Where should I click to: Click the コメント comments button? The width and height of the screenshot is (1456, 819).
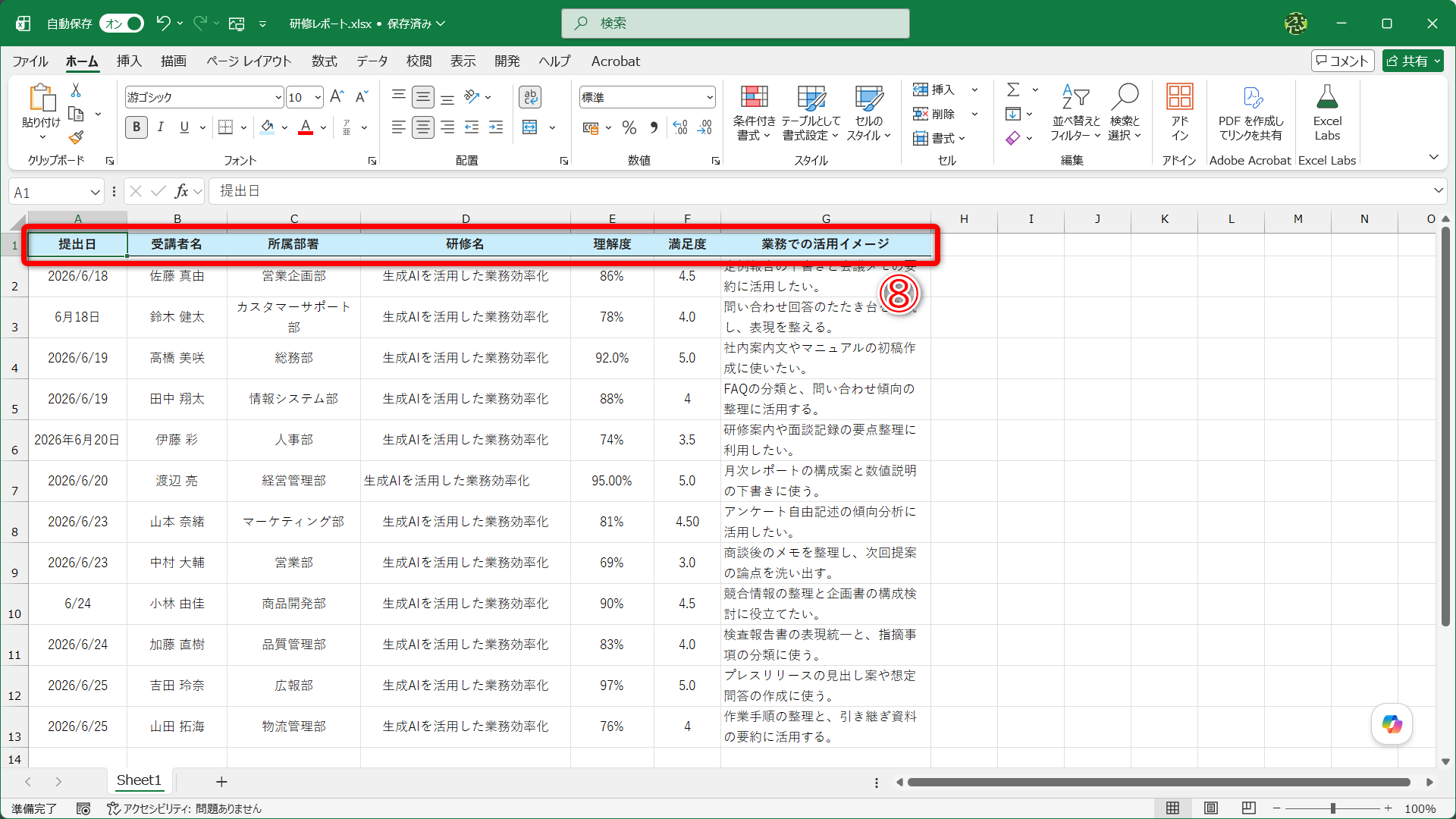[x=1342, y=61]
